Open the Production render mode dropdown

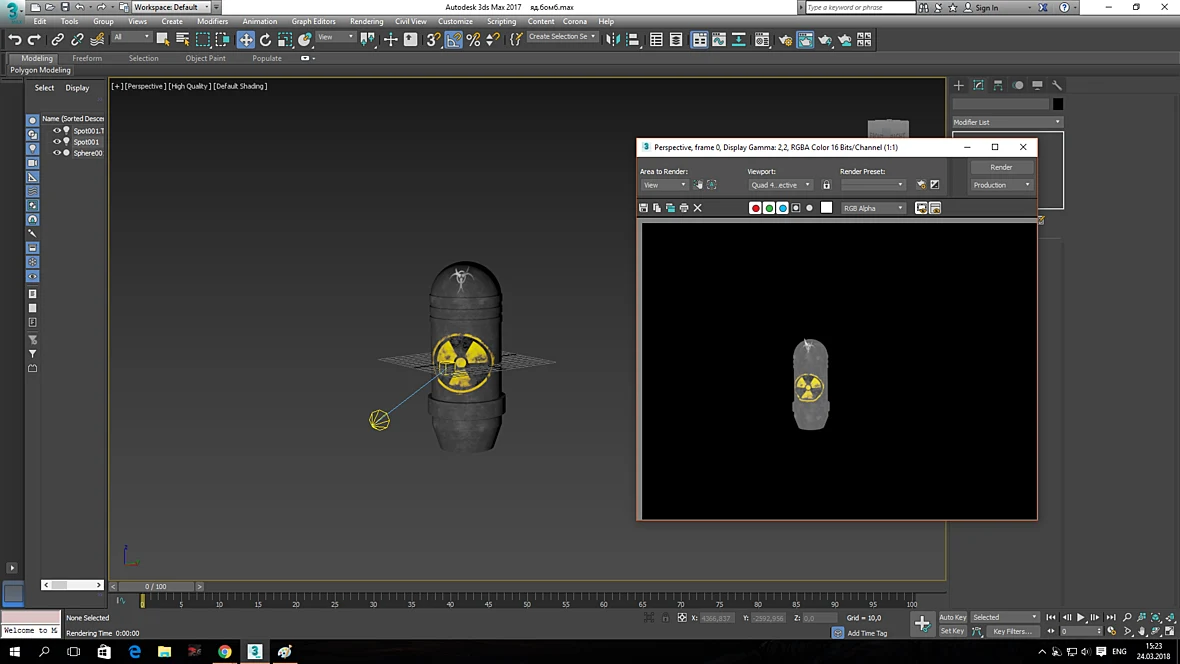tap(1001, 184)
